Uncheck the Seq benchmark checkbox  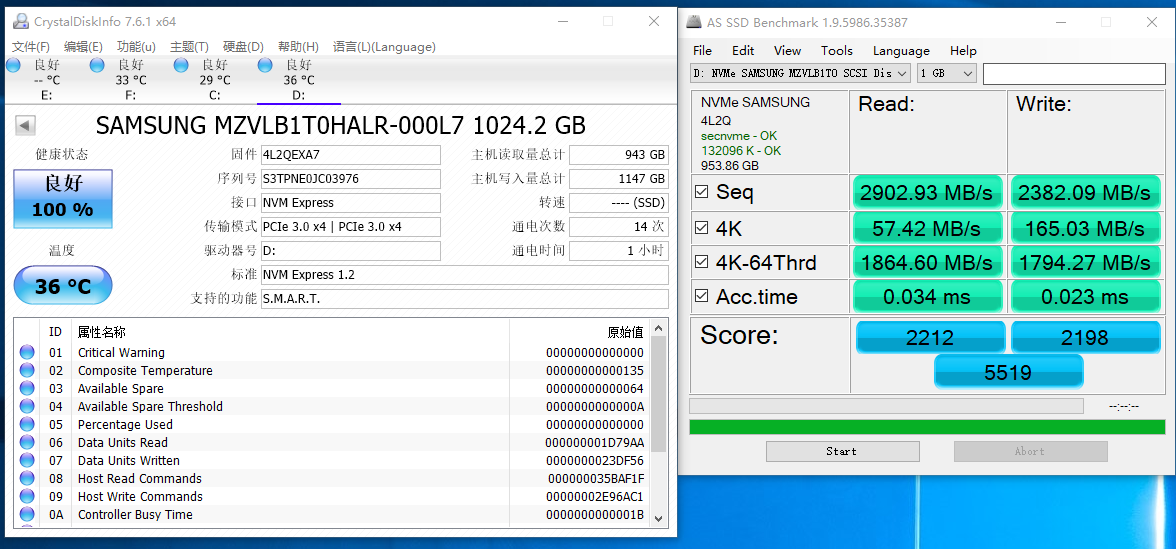coord(701,192)
